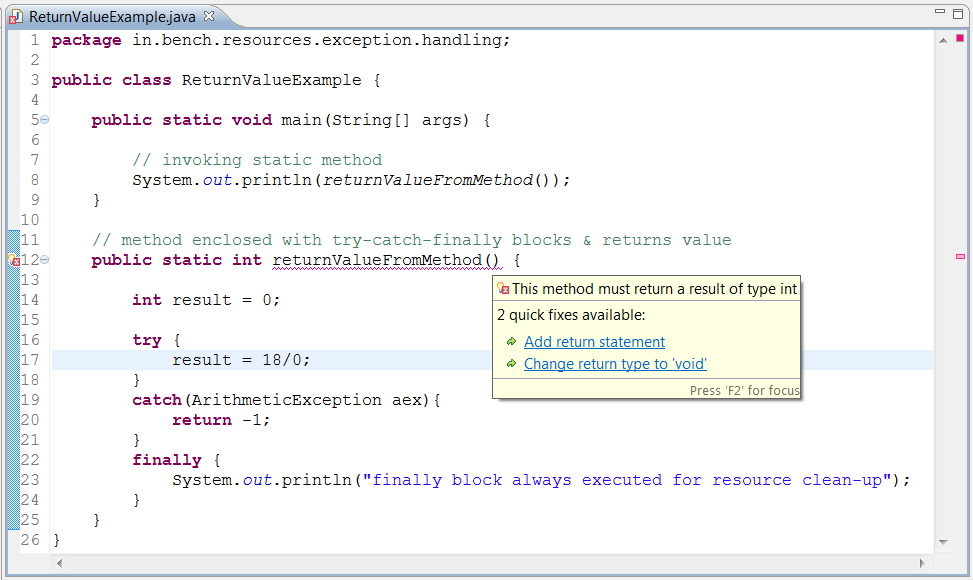Click the class name ReturnValueExample on line 3
Screen dimensions: 973x580
(x=271, y=80)
